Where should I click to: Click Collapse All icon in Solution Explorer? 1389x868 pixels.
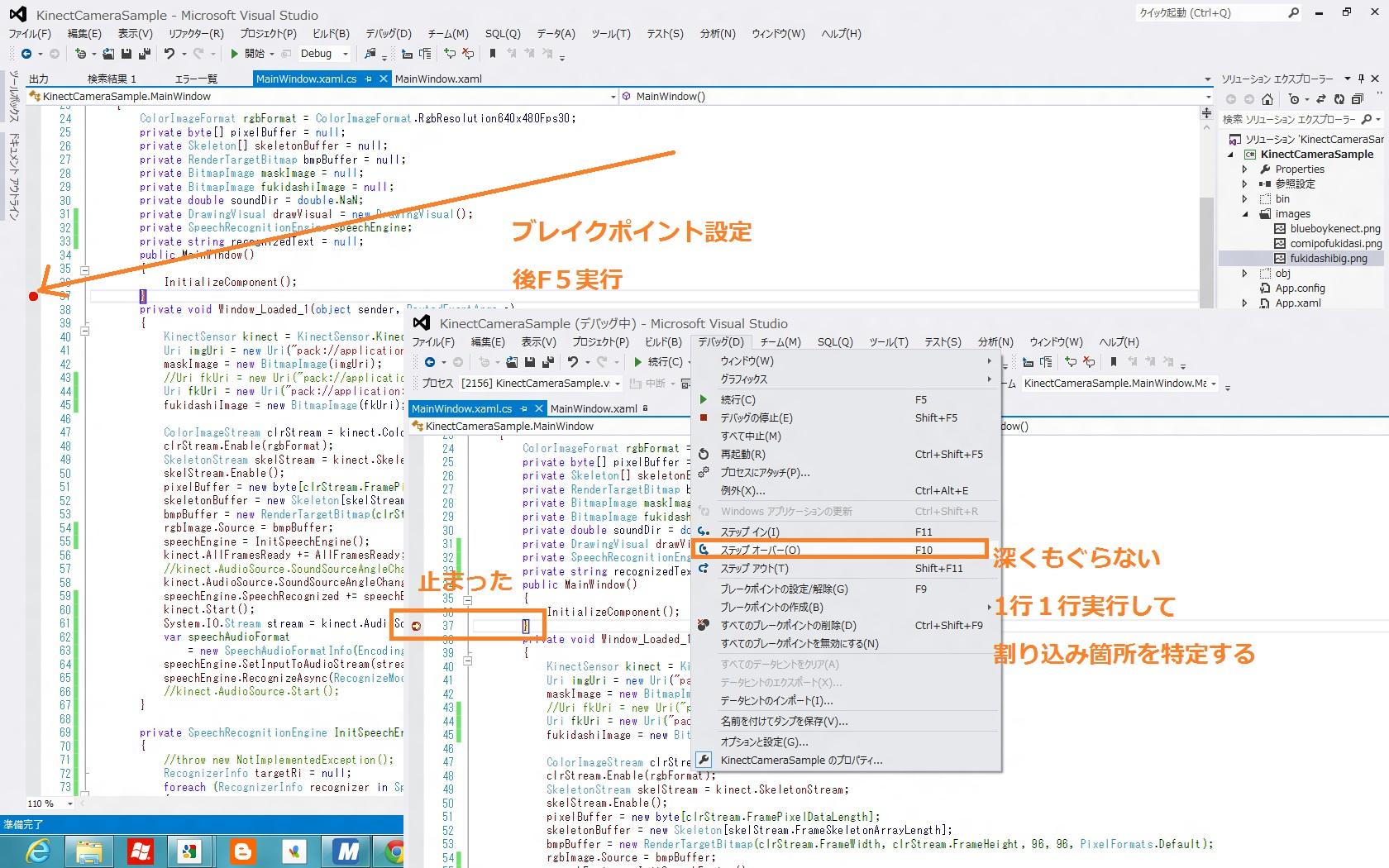click(x=1358, y=99)
